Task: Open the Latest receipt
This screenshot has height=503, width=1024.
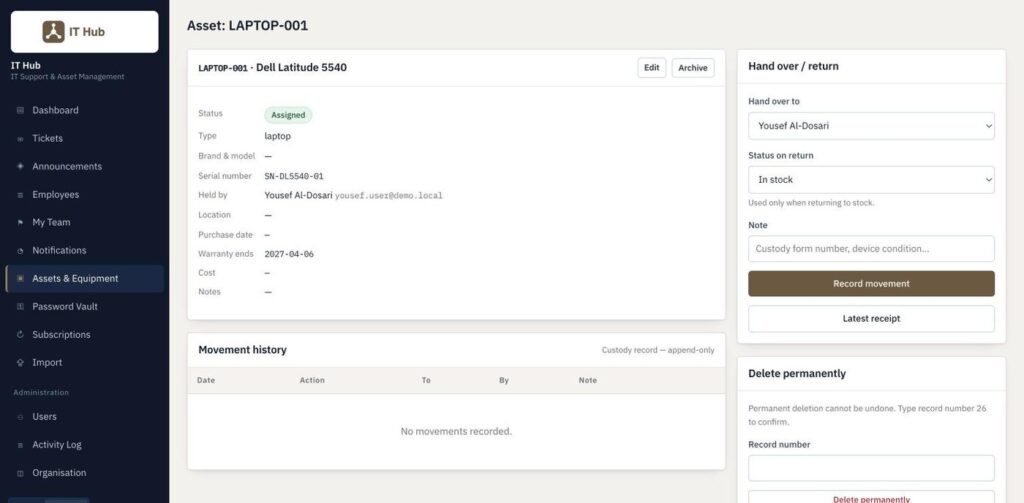Action: (871, 319)
